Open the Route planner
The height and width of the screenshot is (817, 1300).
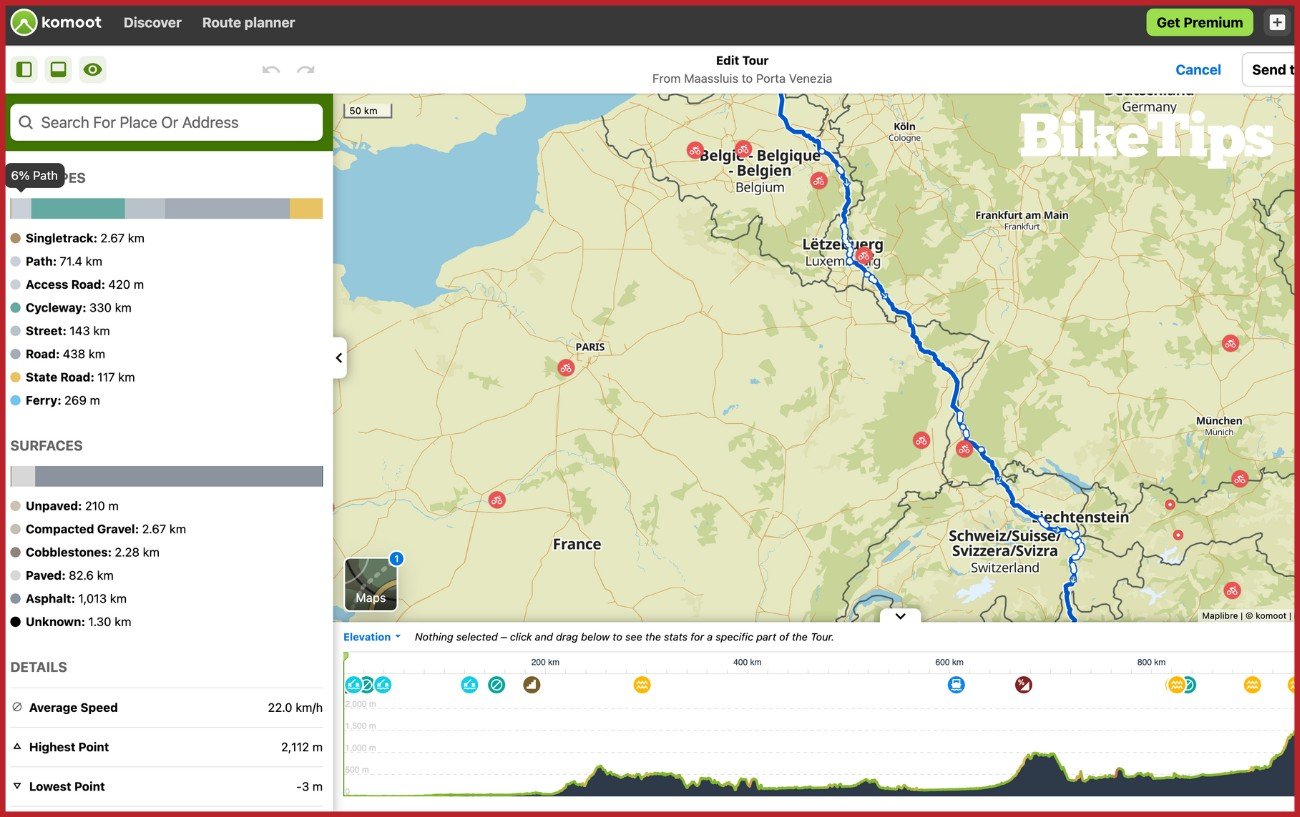[248, 22]
